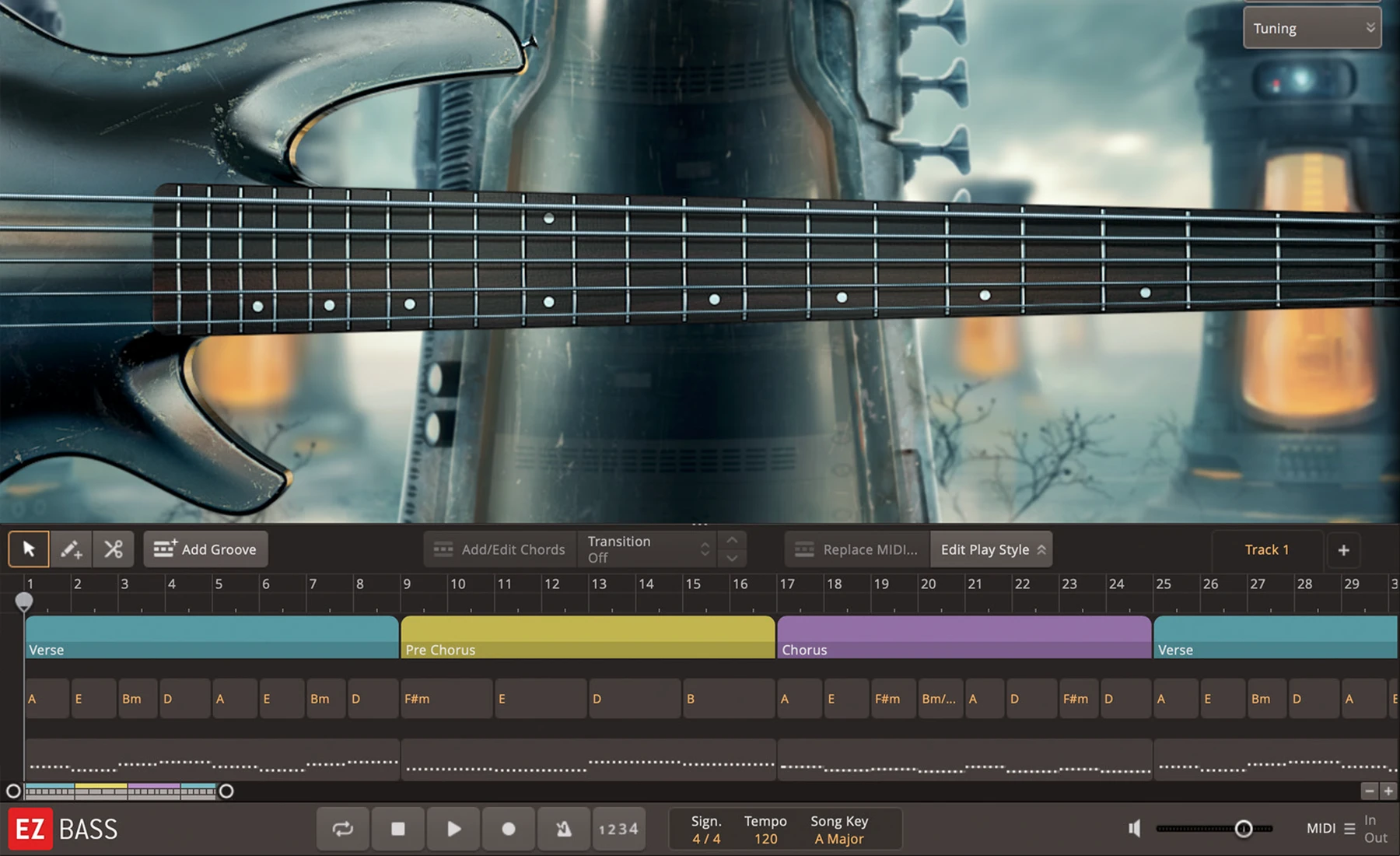Select the Track 1 tab
The width and height of the screenshot is (1400, 856).
click(1267, 549)
